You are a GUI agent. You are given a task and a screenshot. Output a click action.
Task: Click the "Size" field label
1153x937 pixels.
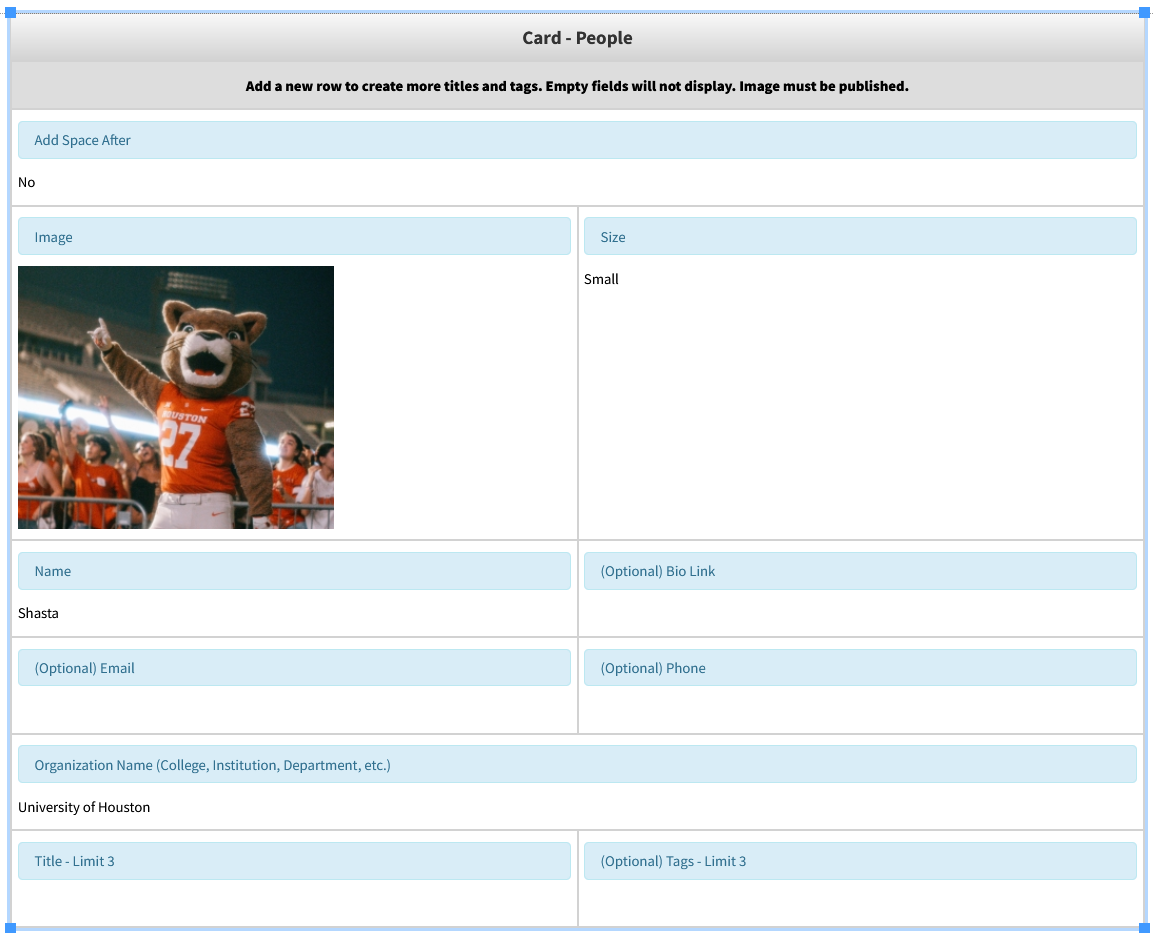(x=613, y=237)
